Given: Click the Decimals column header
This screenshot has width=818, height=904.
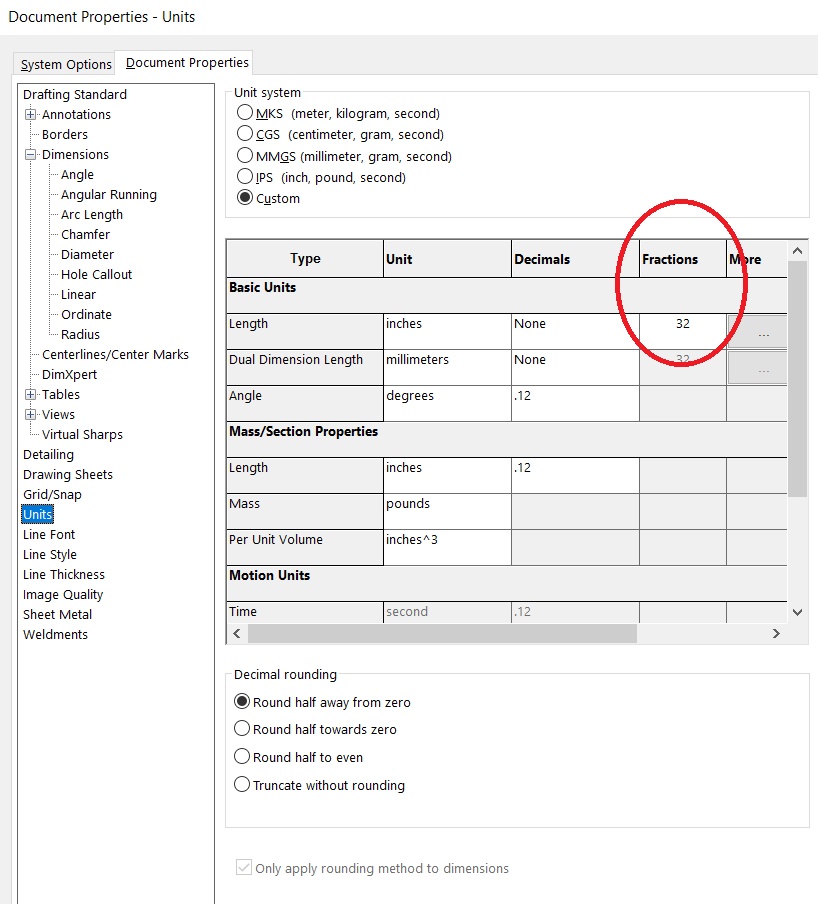Looking at the screenshot, I should [575, 259].
